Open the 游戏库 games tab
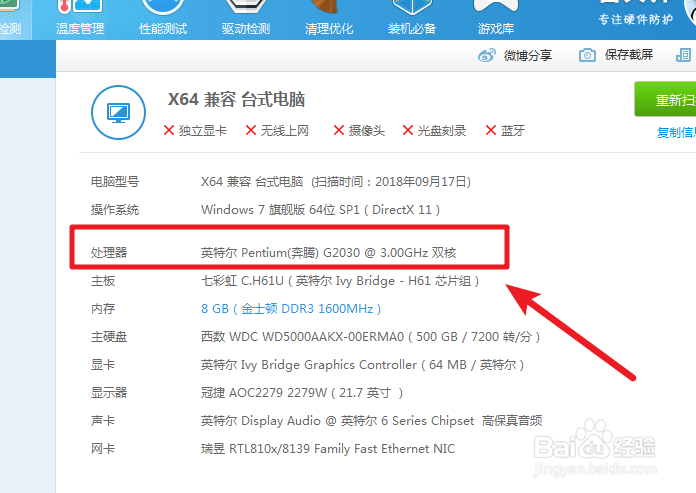 point(495,19)
